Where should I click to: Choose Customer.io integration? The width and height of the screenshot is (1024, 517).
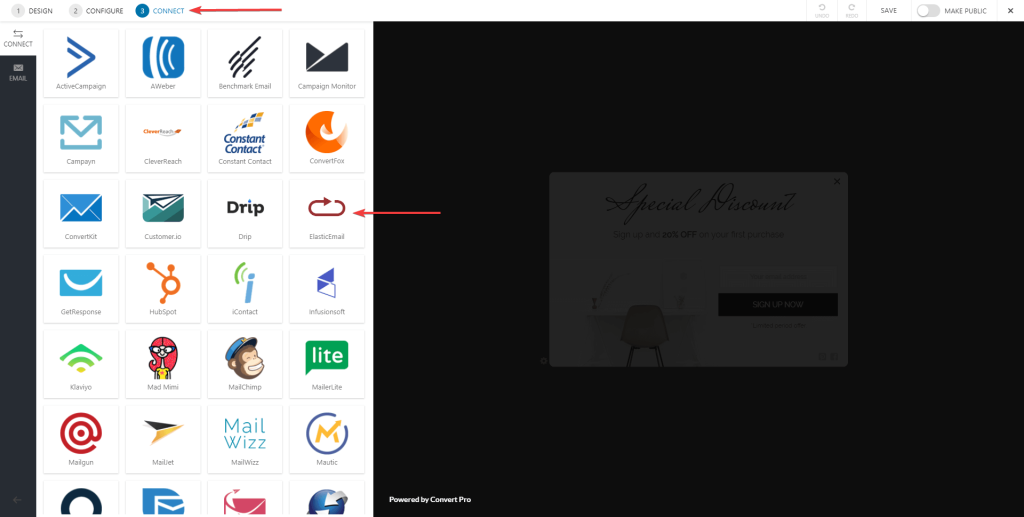click(x=163, y=213)
